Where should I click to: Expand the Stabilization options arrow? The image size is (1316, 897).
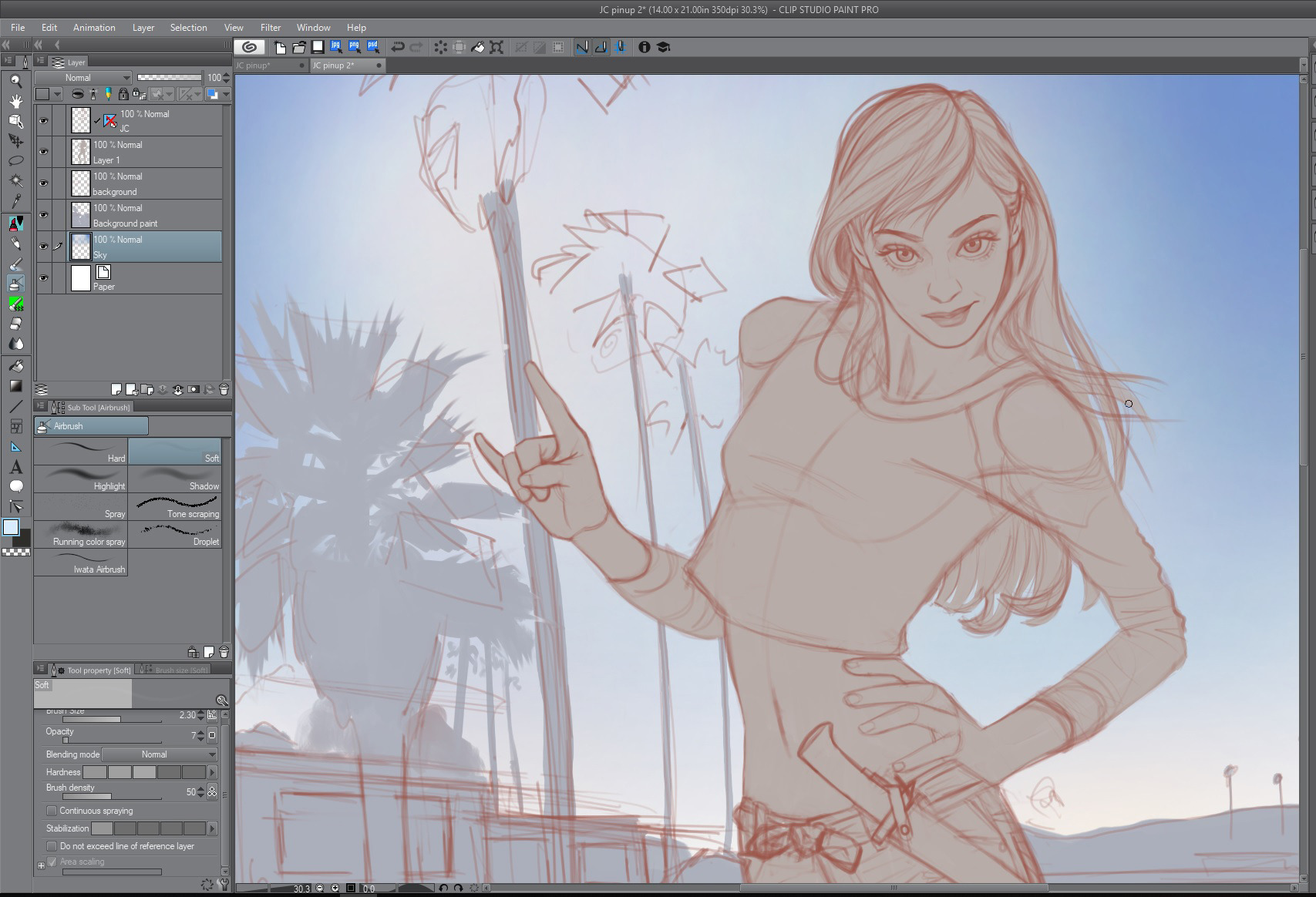point(212,828)
